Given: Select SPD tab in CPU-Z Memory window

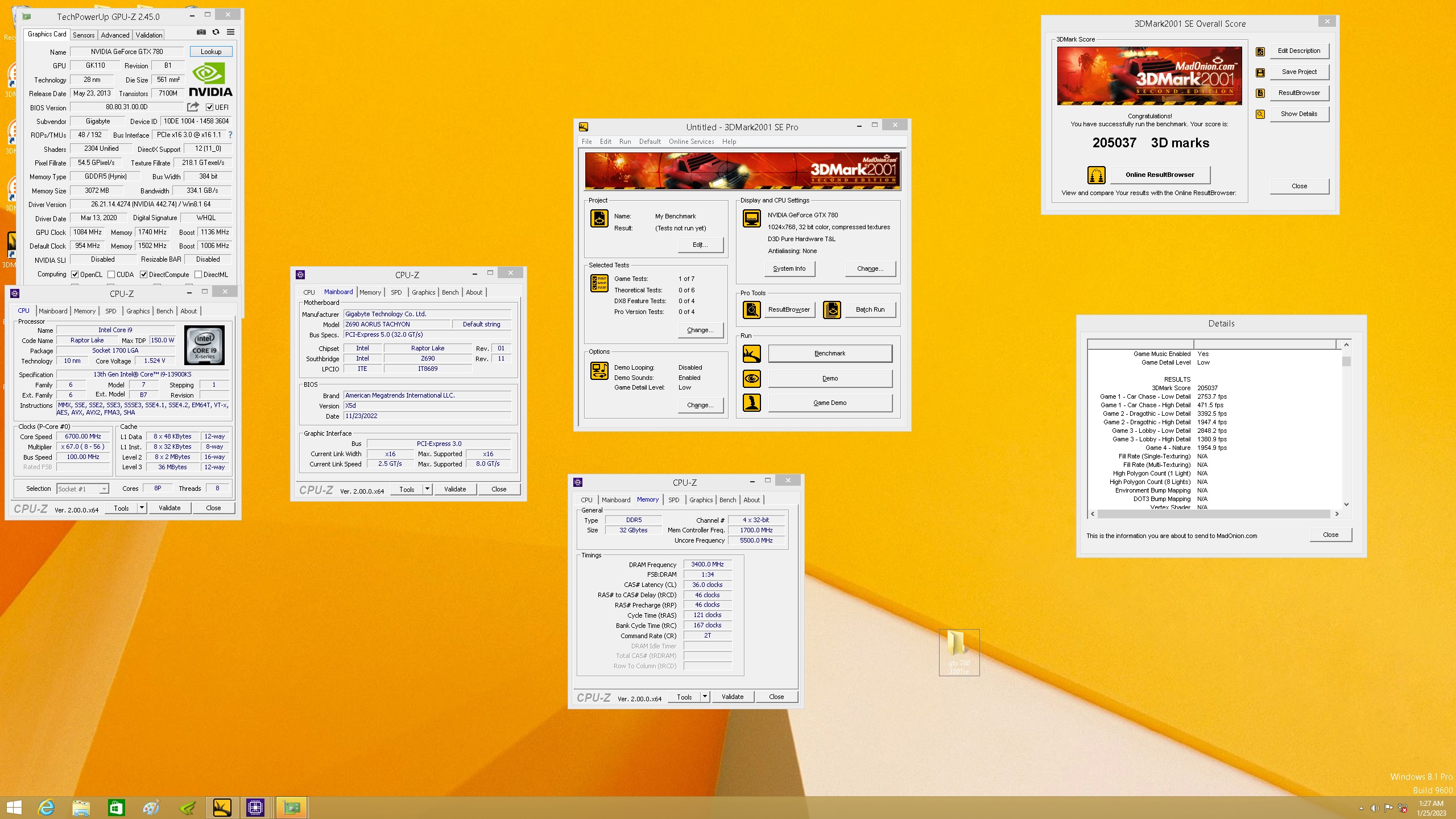Looking at the screenshot, I should (674, 500).
